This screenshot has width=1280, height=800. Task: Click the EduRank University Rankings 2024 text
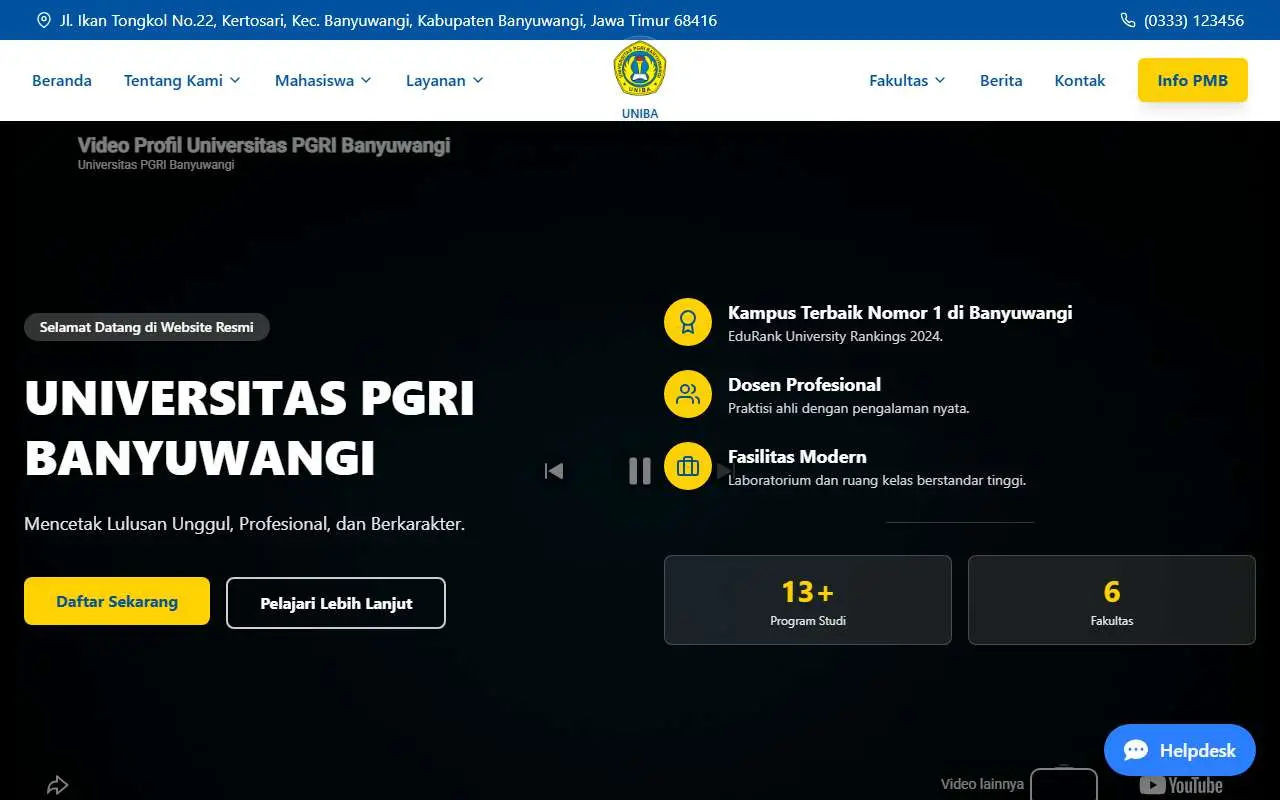tap(835, 336)
